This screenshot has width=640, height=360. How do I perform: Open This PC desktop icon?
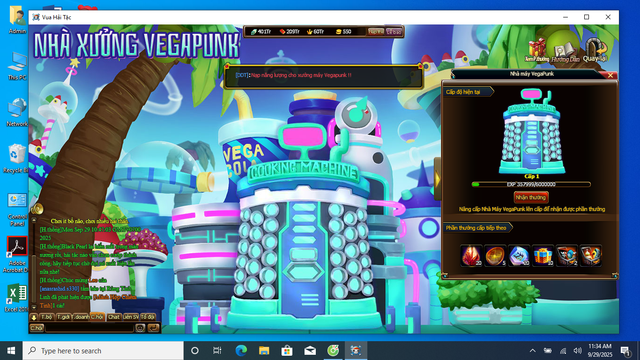17,66
